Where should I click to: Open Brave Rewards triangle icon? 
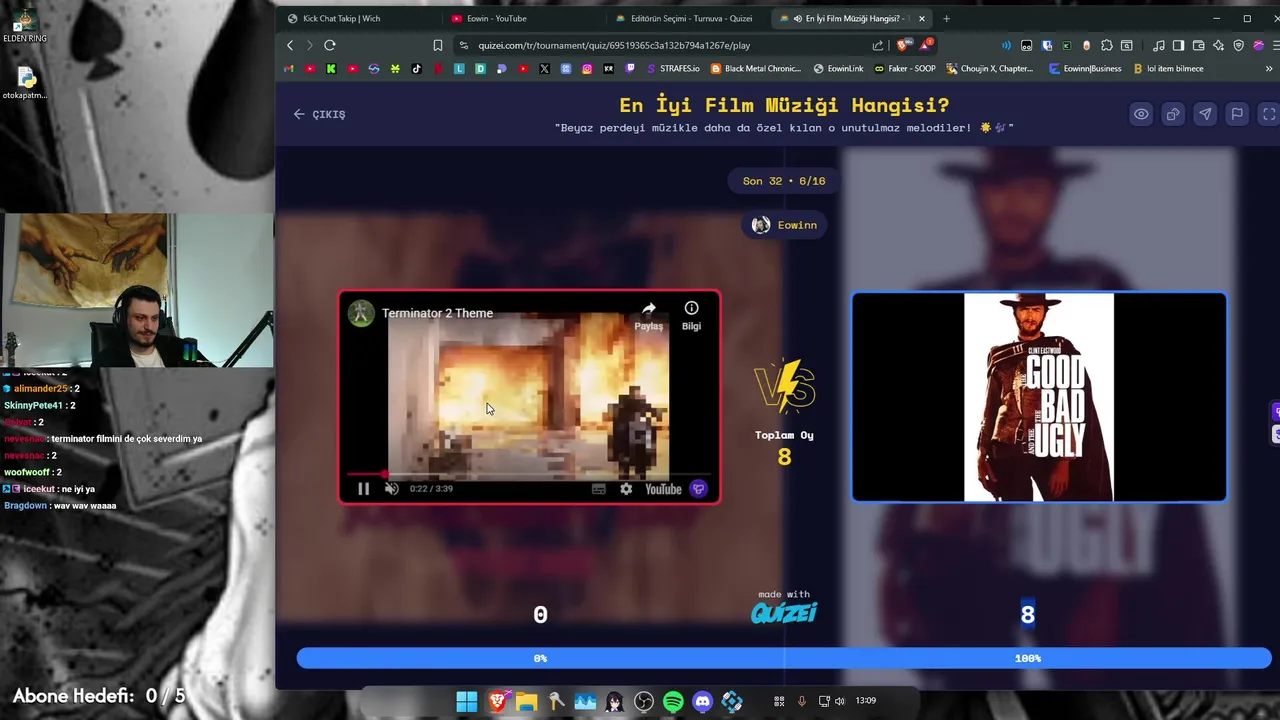pos(926,45)
